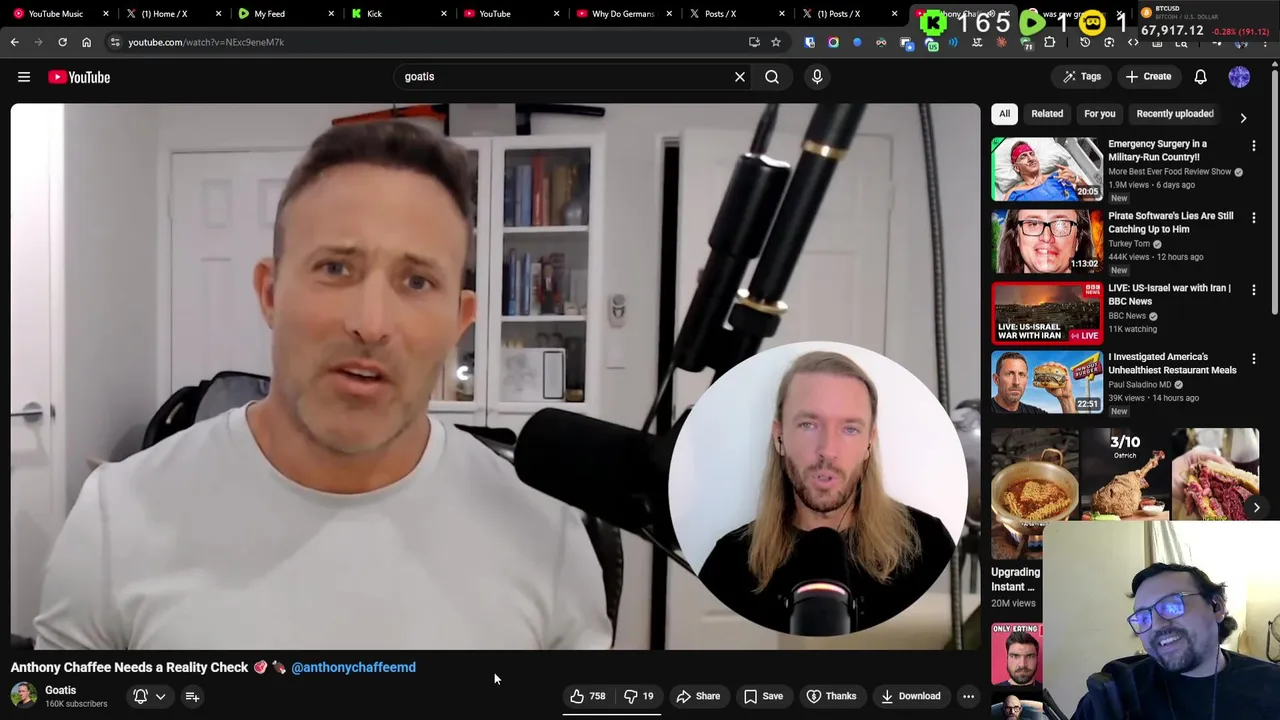Image resolution: width=1280 pixels, height=720 pixels.
Task: Clear the search box text
Action: (740, 77)
